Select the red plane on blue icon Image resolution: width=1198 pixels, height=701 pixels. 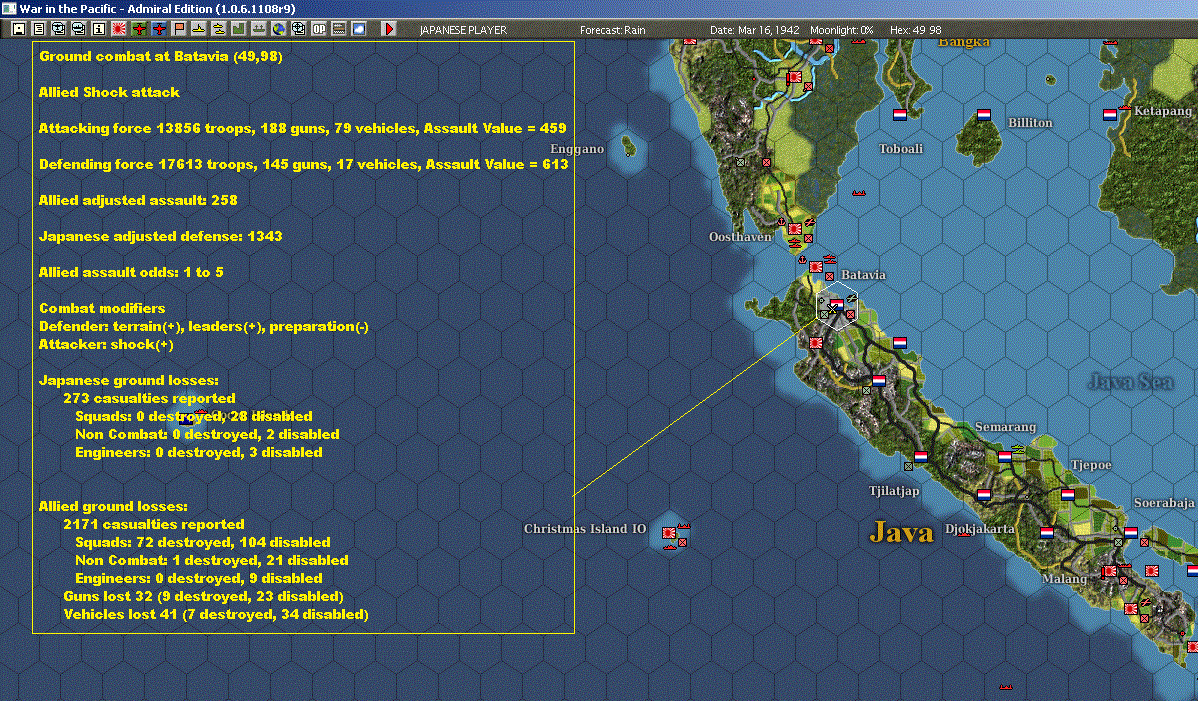tap(159, 29)
